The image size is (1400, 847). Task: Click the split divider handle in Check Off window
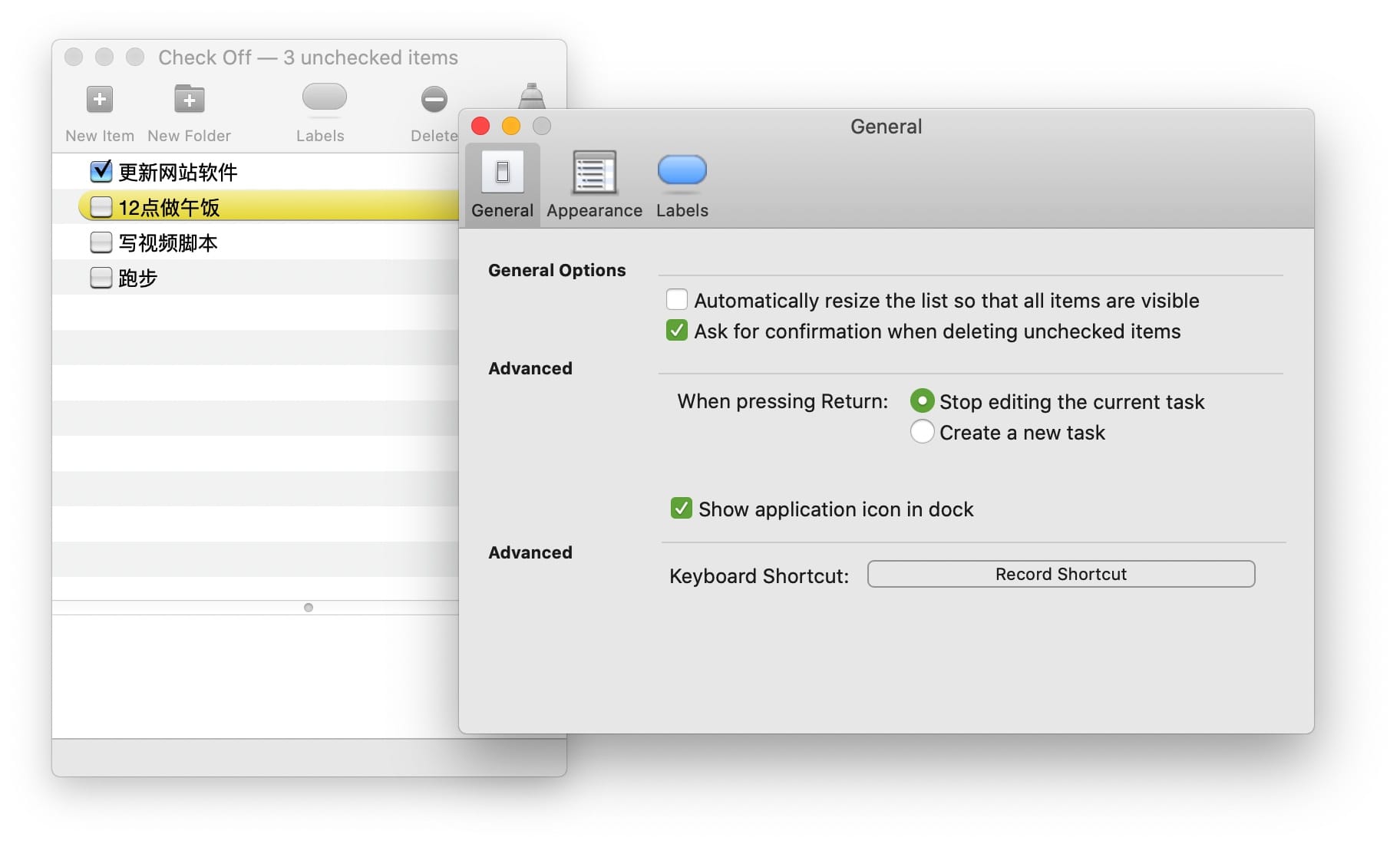point(309,608)
